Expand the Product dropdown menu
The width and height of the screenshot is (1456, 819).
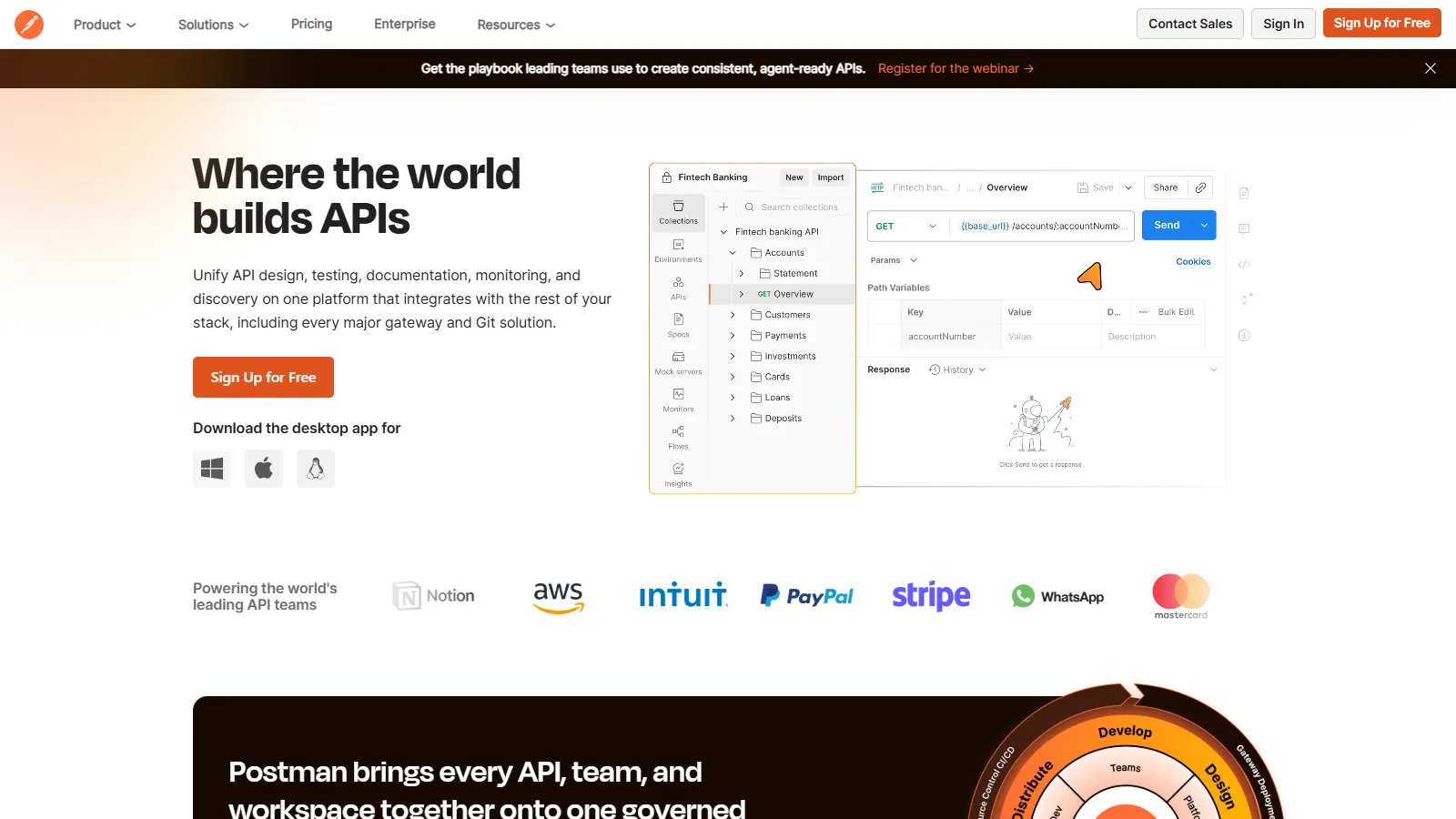point(105,25)
